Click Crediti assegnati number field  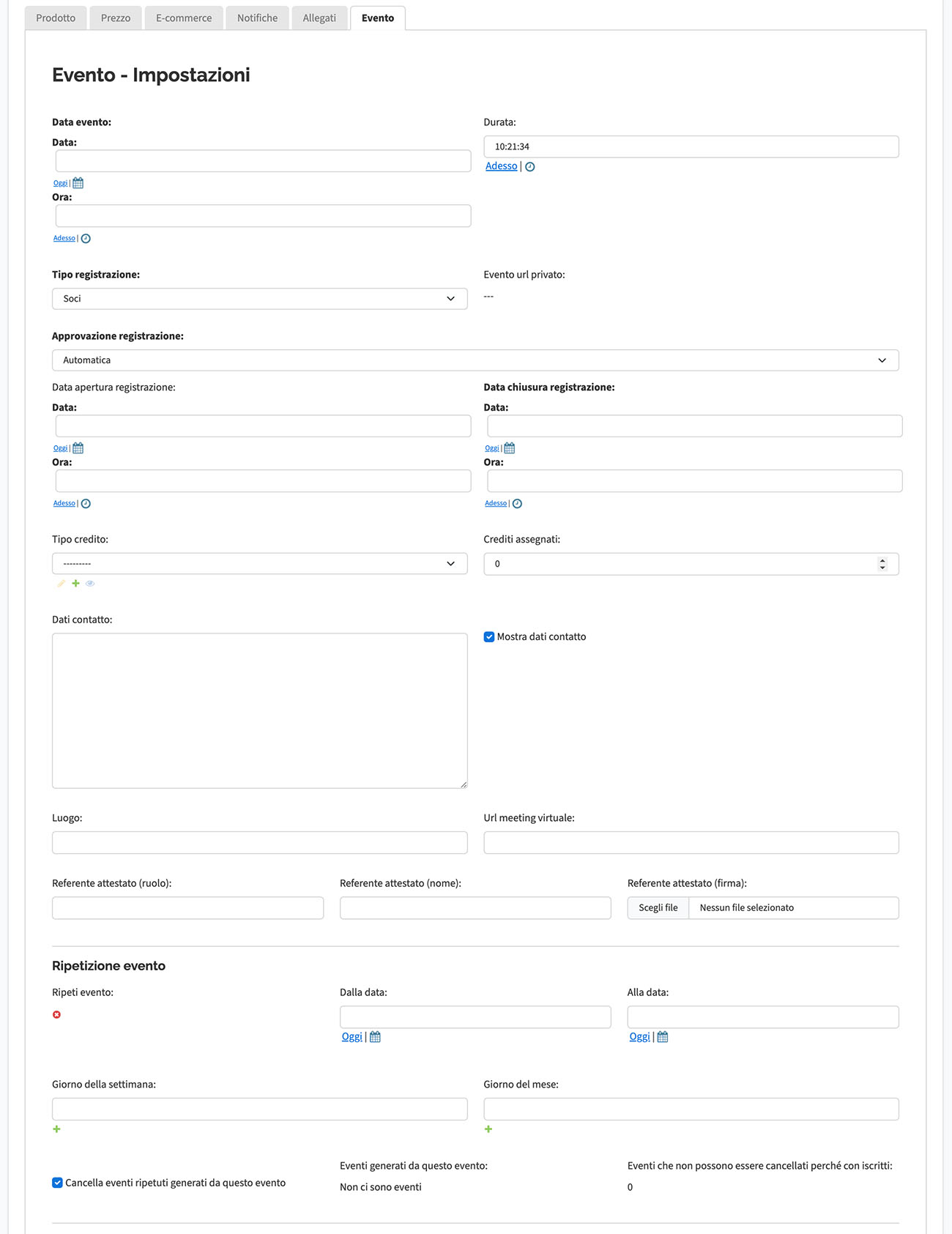(691, 564)
